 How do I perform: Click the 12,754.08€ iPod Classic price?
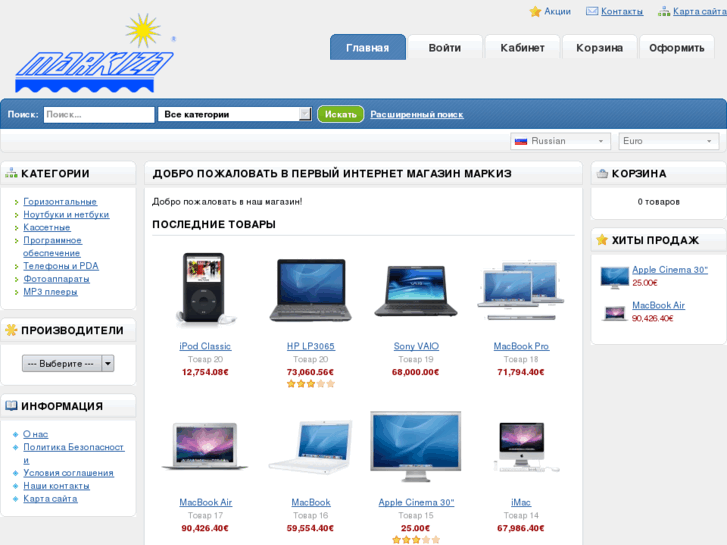[205, 372]
